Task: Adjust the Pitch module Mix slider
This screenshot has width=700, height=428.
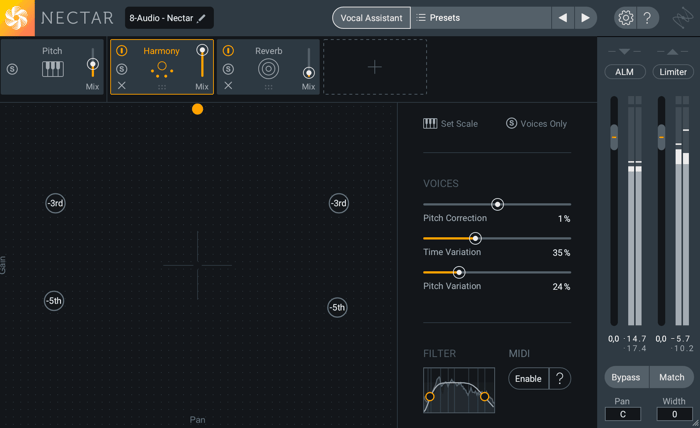Action: [92, 64]
